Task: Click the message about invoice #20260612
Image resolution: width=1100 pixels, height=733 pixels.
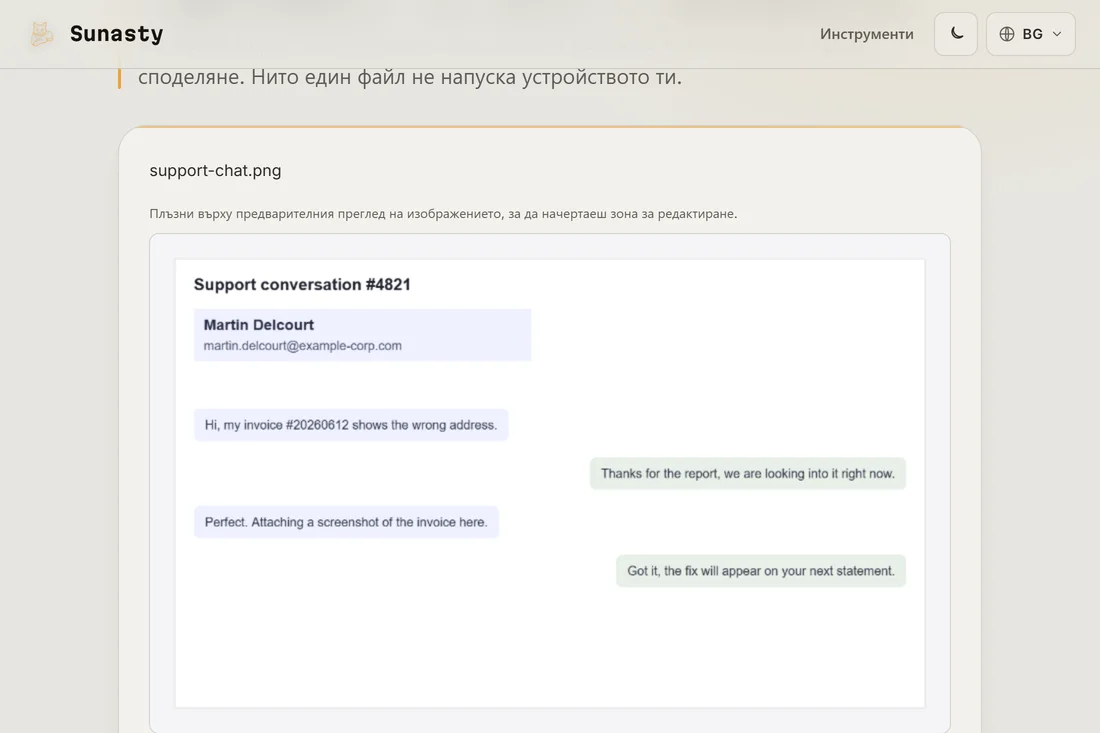Action: click(351, 425)
